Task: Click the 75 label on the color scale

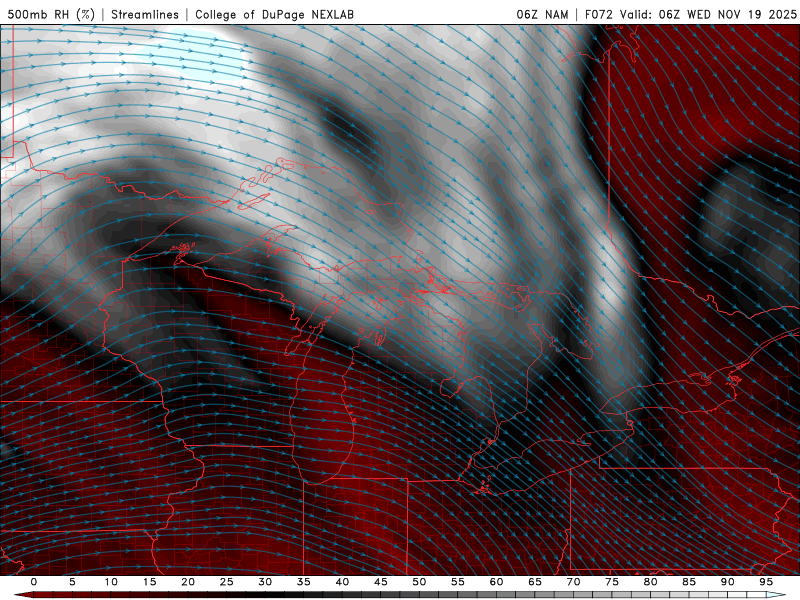Action: point(612,582)
